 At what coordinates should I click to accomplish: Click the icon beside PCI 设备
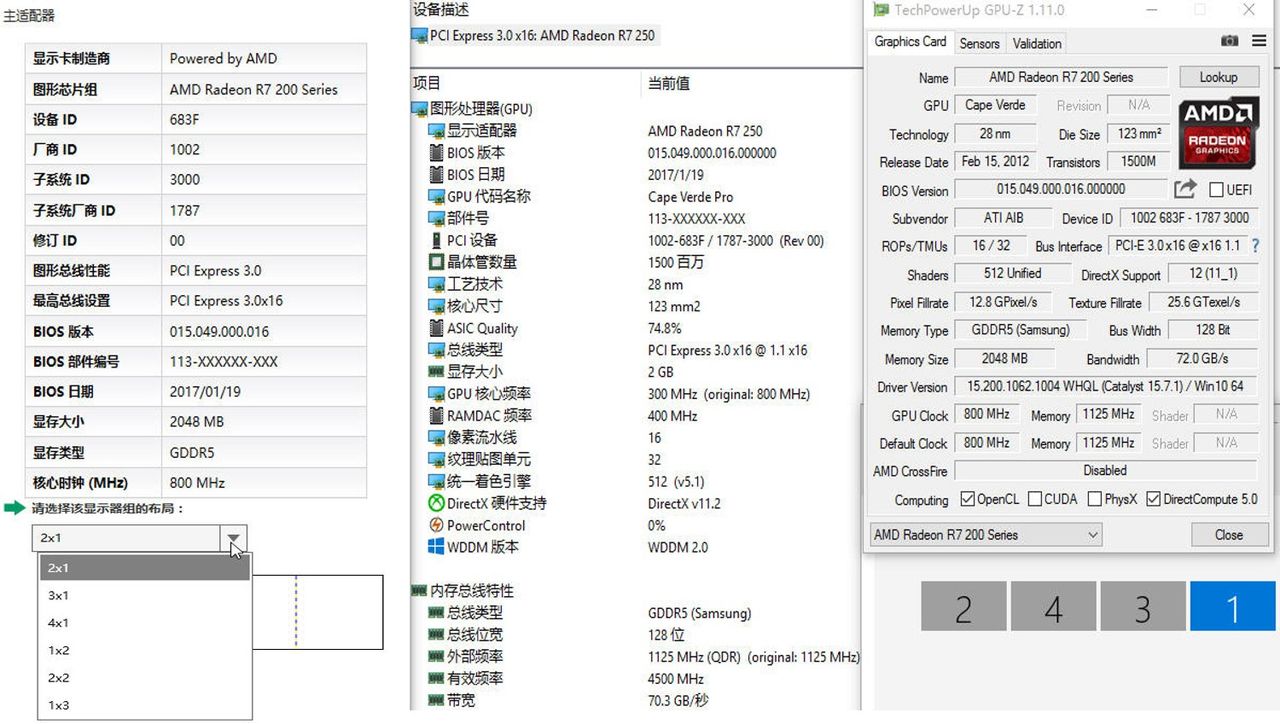coord(436,240)
